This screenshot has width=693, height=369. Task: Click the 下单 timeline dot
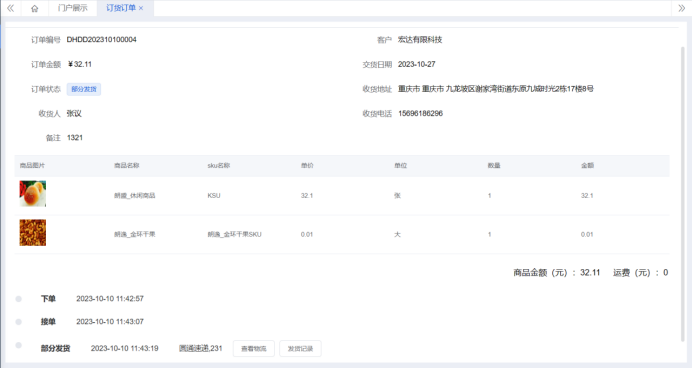click(19, 299)
